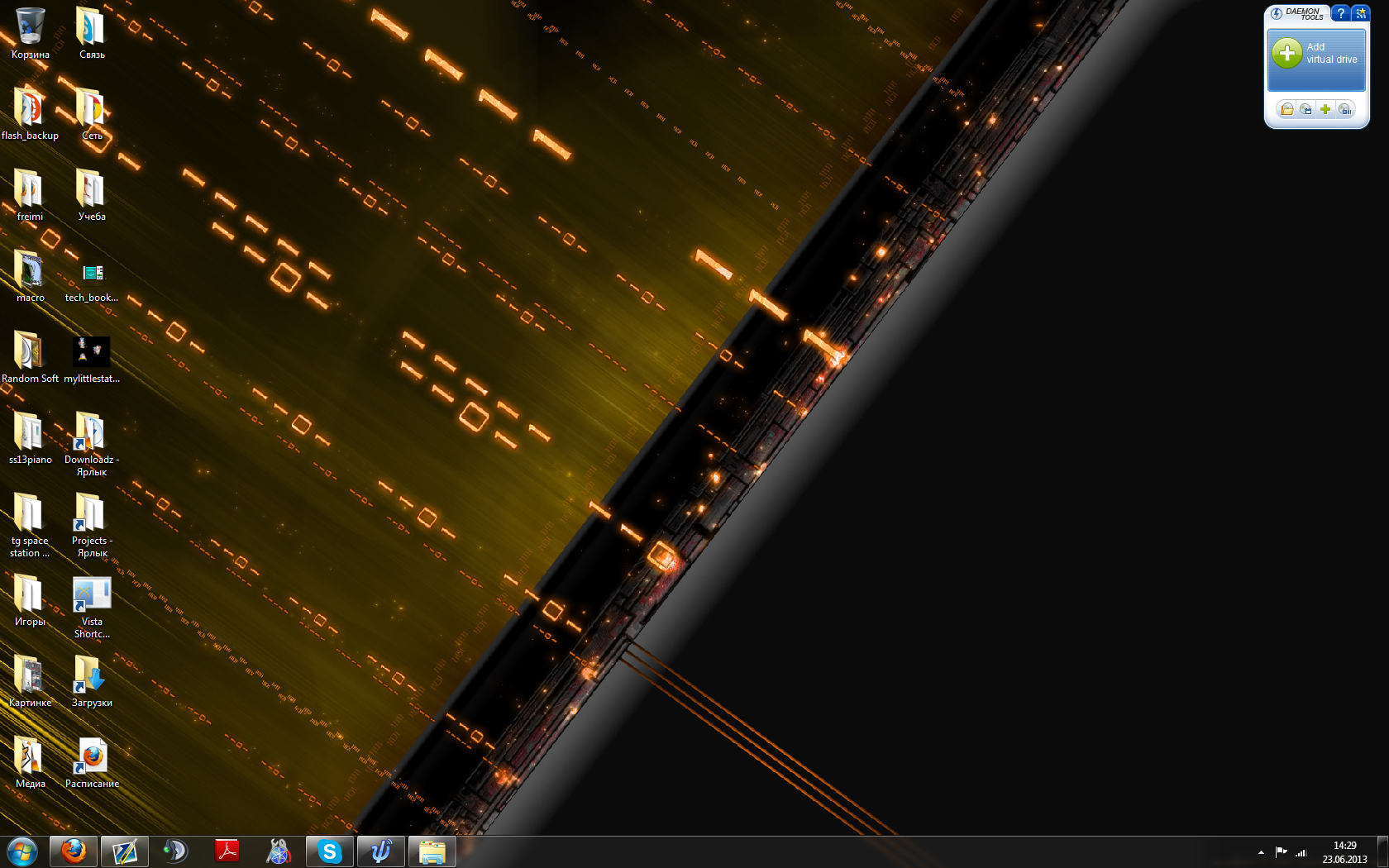This screenshot has width=1389, height=868.
Task: Open Firefox from the taskbar
Action: 74,851
